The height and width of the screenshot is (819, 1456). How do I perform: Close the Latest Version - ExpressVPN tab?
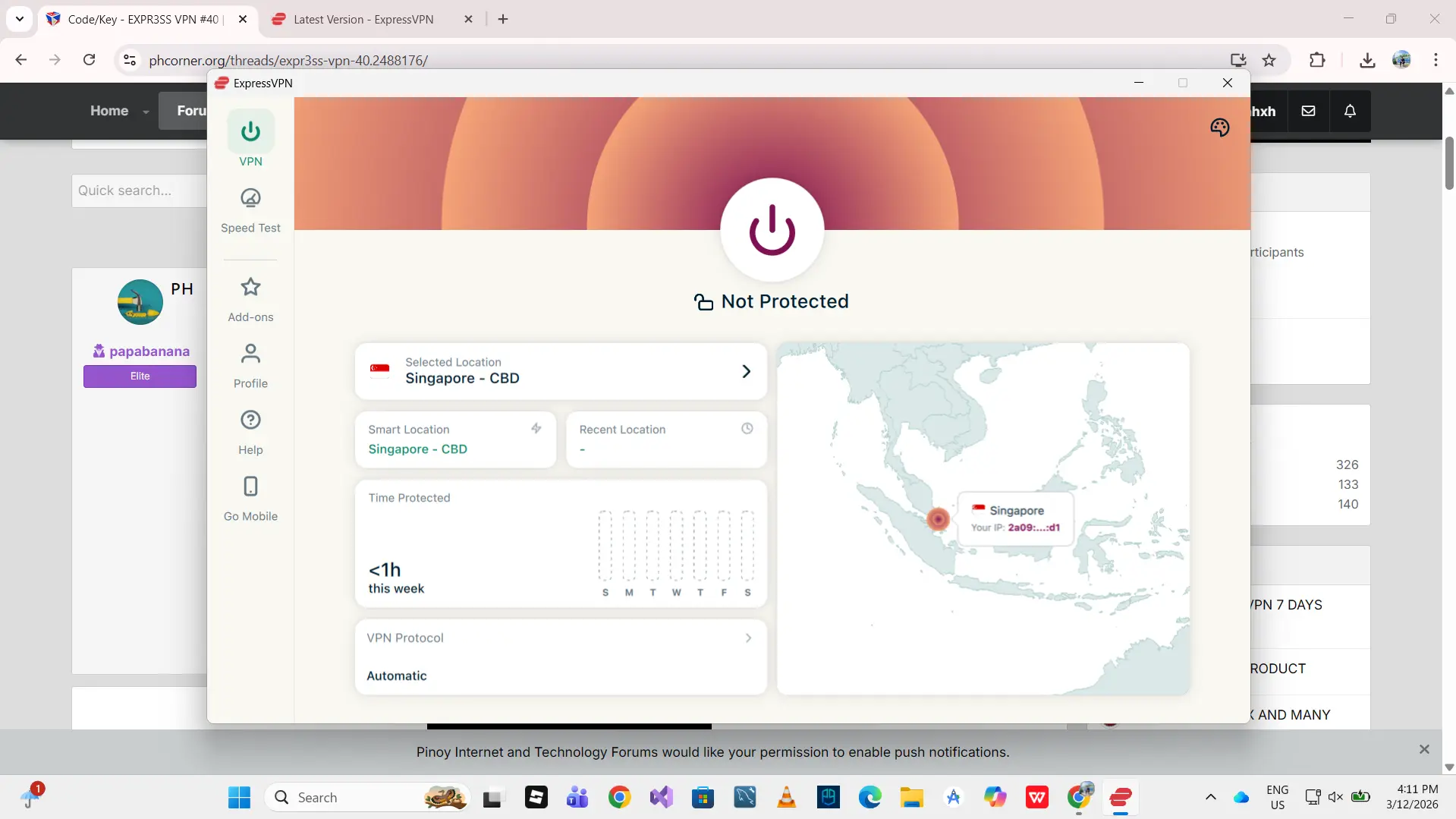point(468,20)
